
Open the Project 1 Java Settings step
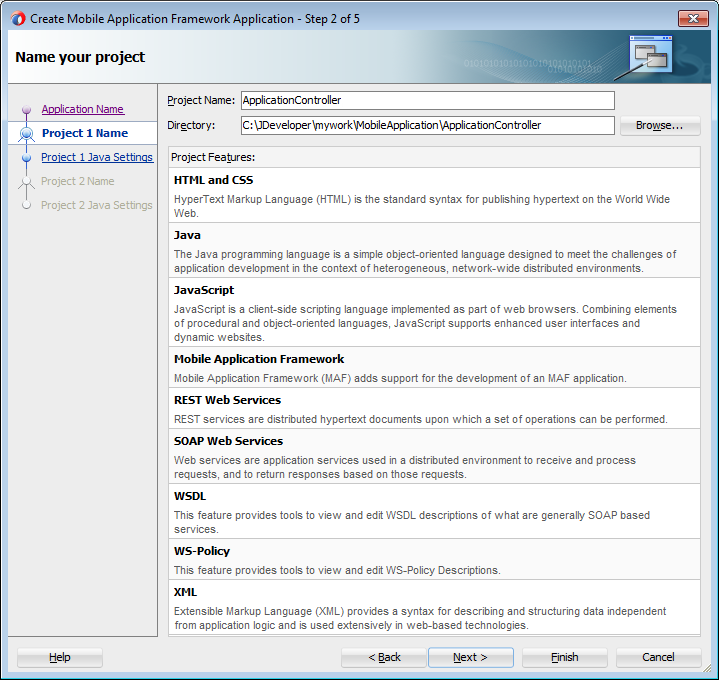[97, 157]
